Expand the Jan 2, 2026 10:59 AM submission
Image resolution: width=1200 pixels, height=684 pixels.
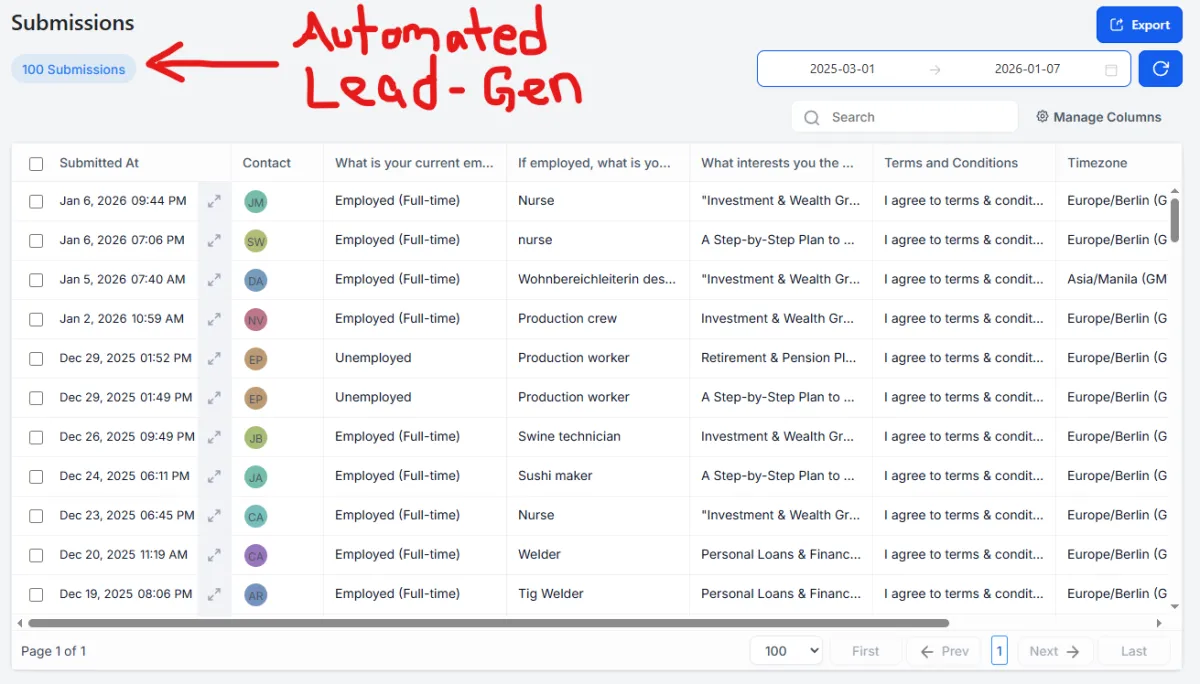click(x=214, y=319)
